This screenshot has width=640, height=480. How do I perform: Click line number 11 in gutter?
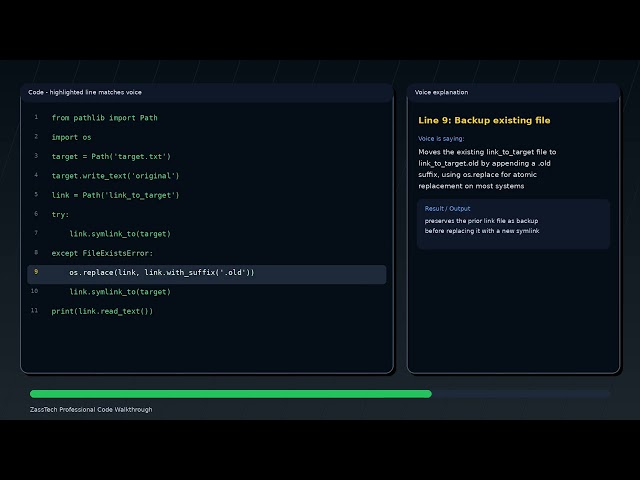click(x=35, y=311)
